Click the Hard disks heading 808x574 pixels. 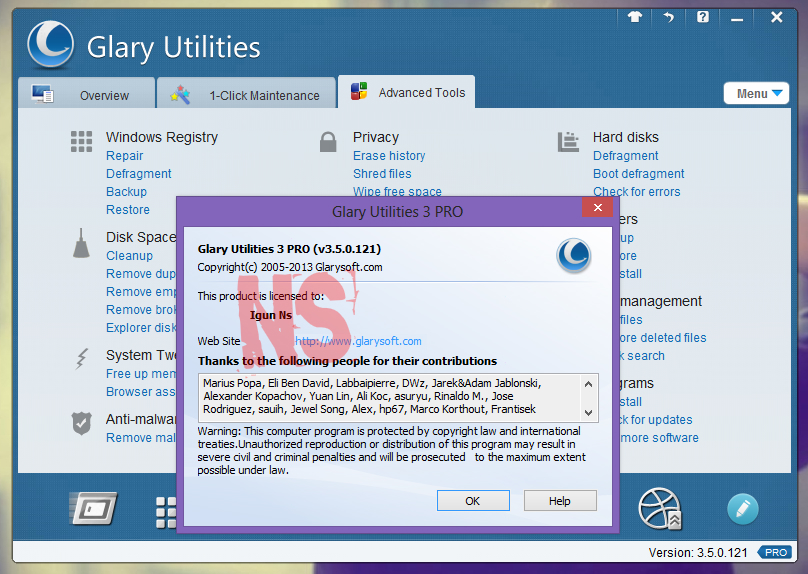click(x=626, y=137)
